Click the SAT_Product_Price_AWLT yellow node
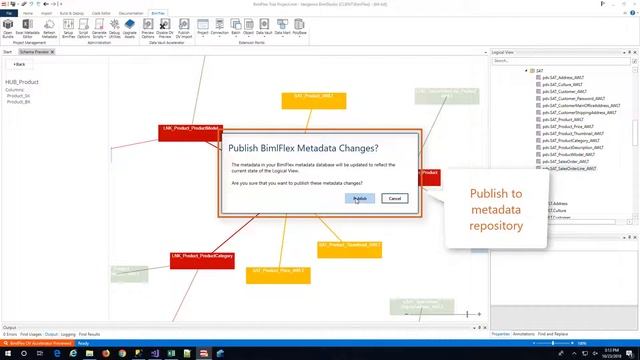 coord(278,276)
